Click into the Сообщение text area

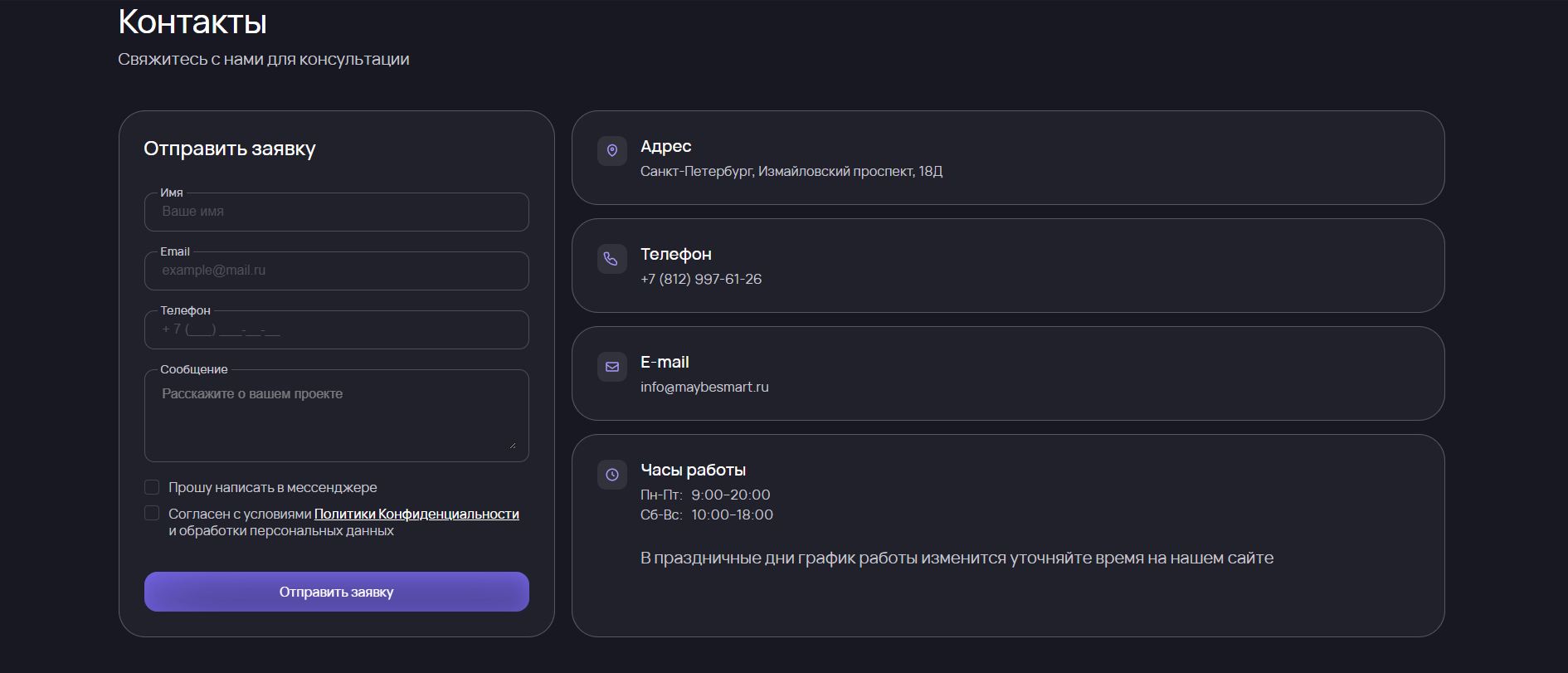click(337, 415)
